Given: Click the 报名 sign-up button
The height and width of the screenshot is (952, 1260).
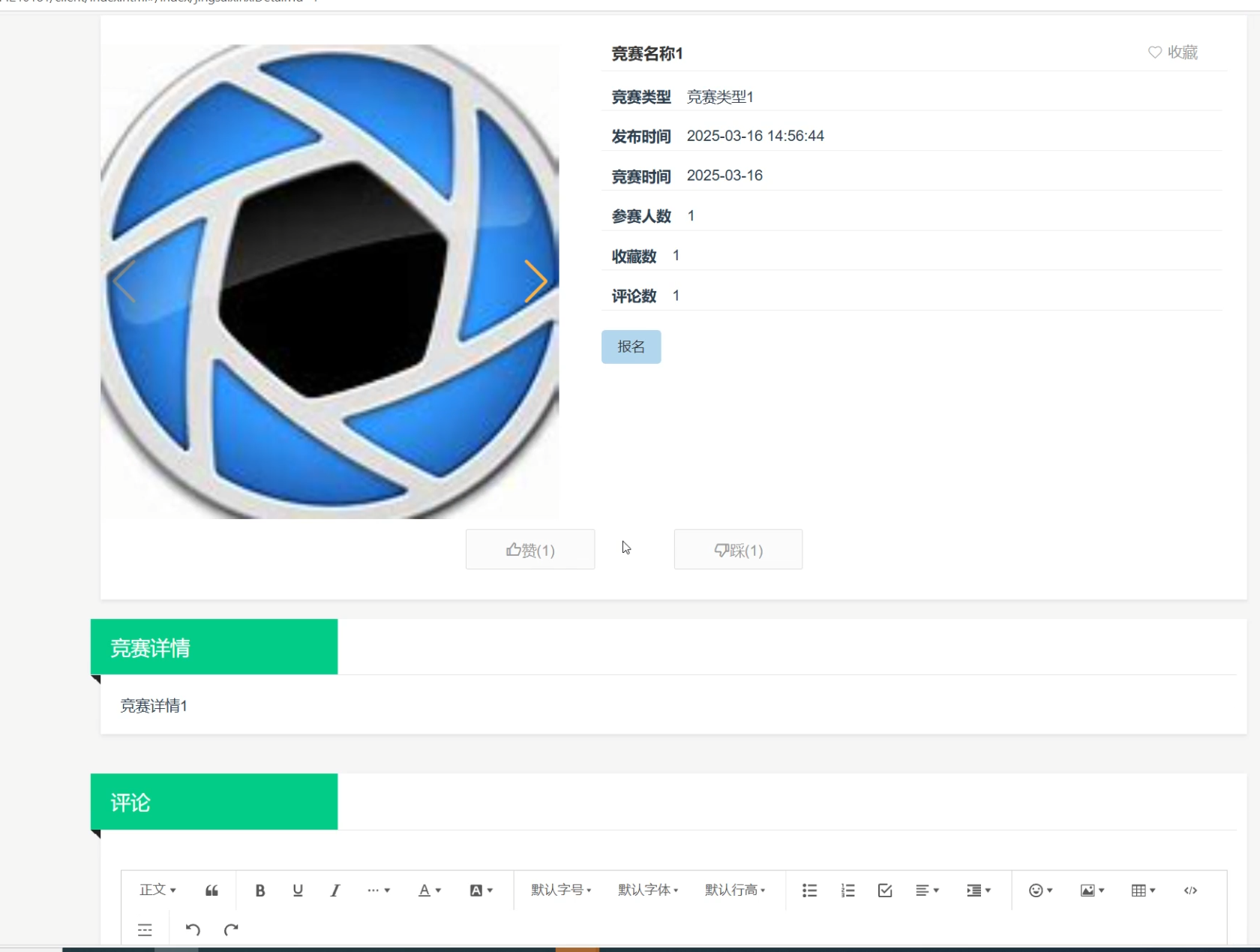Looking at the screenshot, I should (x=631, y=347).
